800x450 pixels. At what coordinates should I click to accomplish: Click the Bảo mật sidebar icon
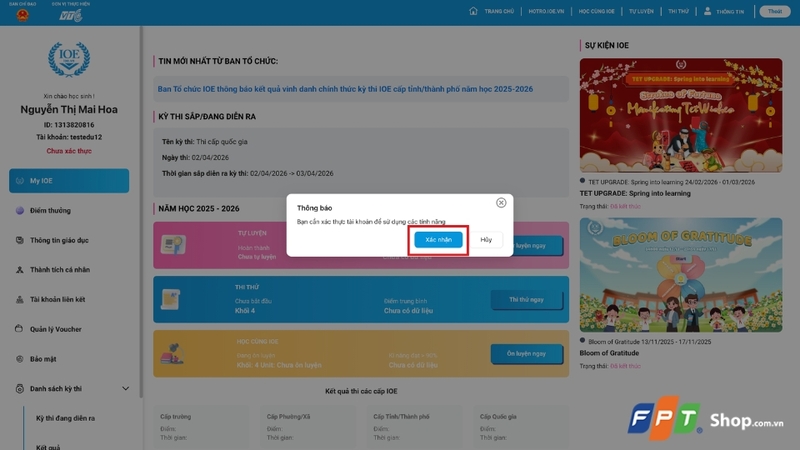tap(20, 359)
